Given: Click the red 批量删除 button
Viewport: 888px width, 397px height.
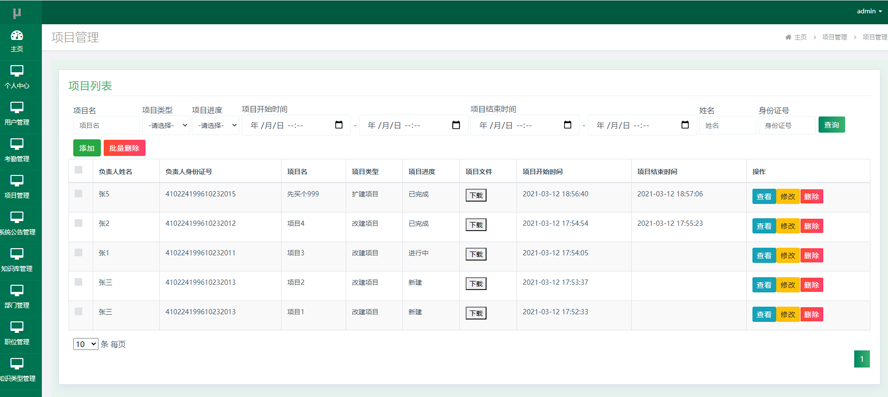Looking at the screenshot, I should coord(125,148).
